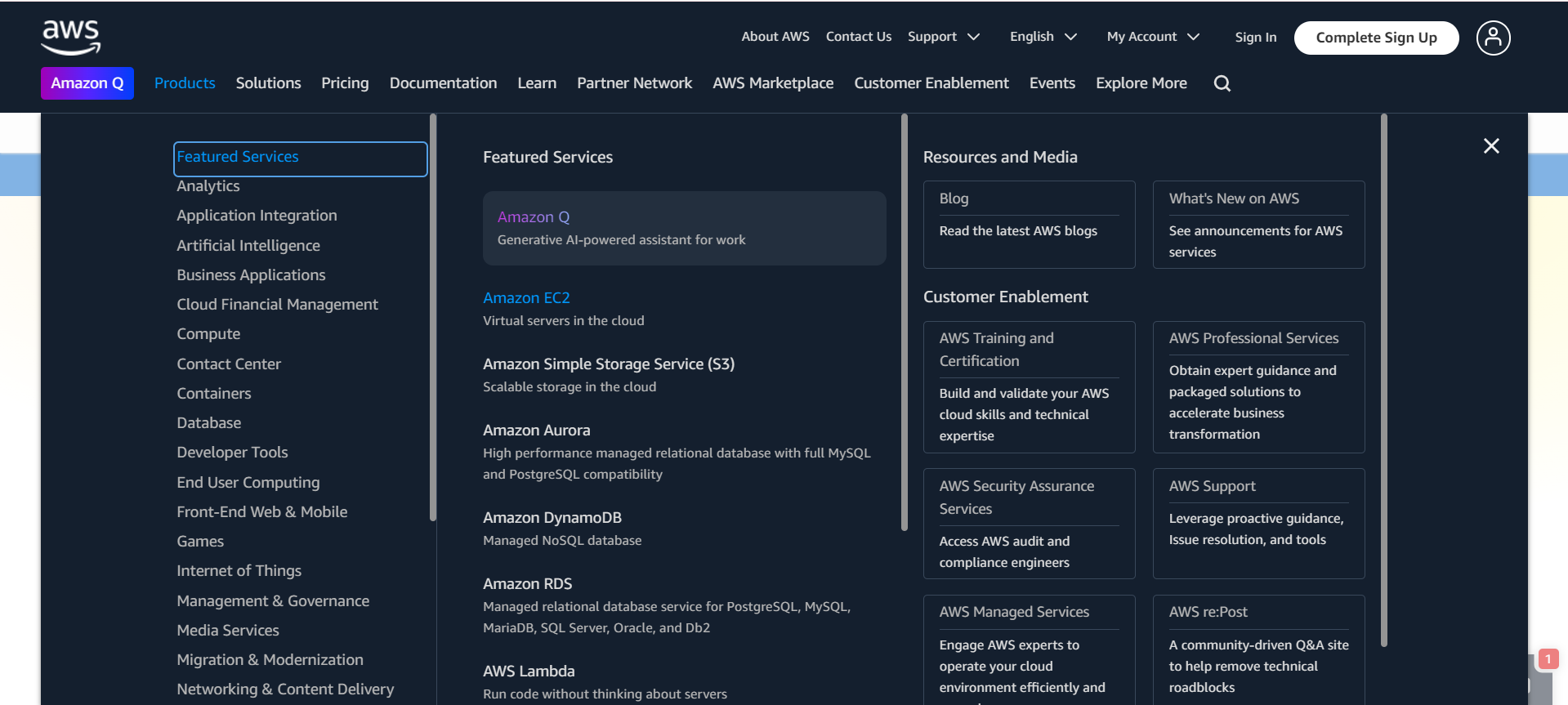Select Featured Services category

(x=300, y=158)
